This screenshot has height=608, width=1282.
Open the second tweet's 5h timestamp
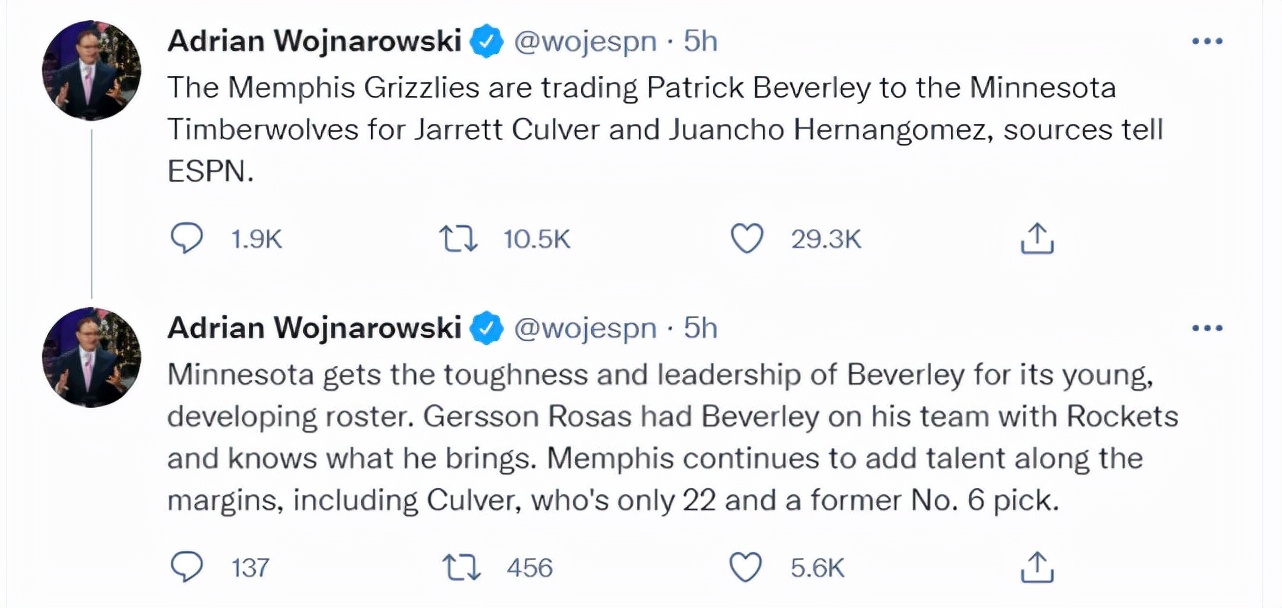pos(701,328)
